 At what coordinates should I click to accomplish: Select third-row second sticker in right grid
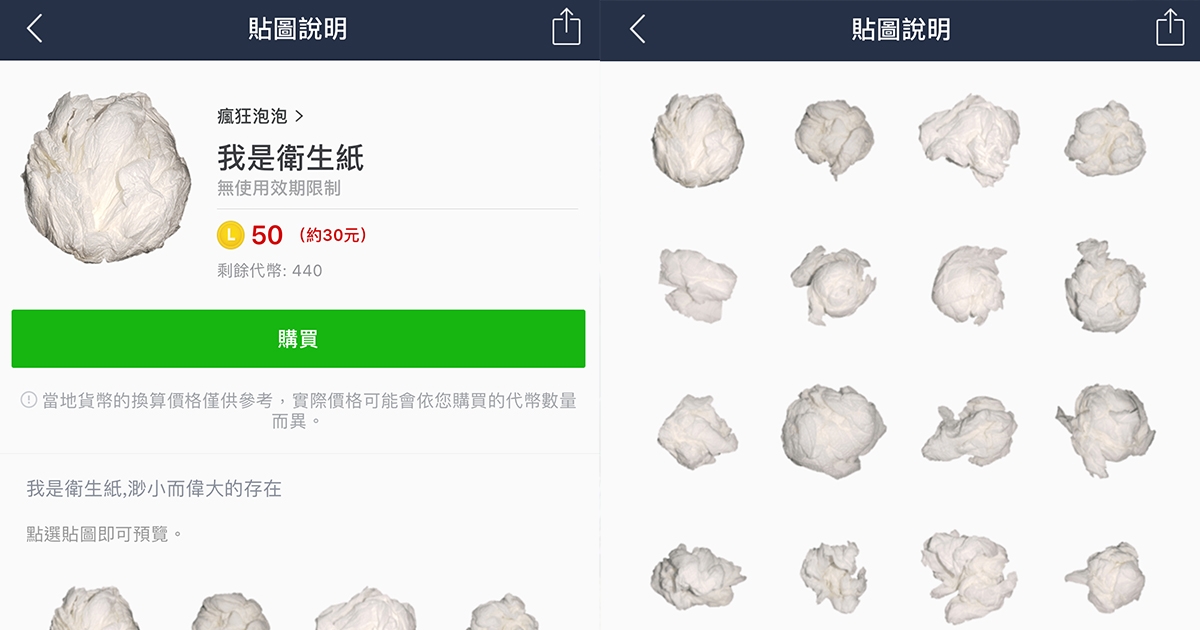[834, 431]
